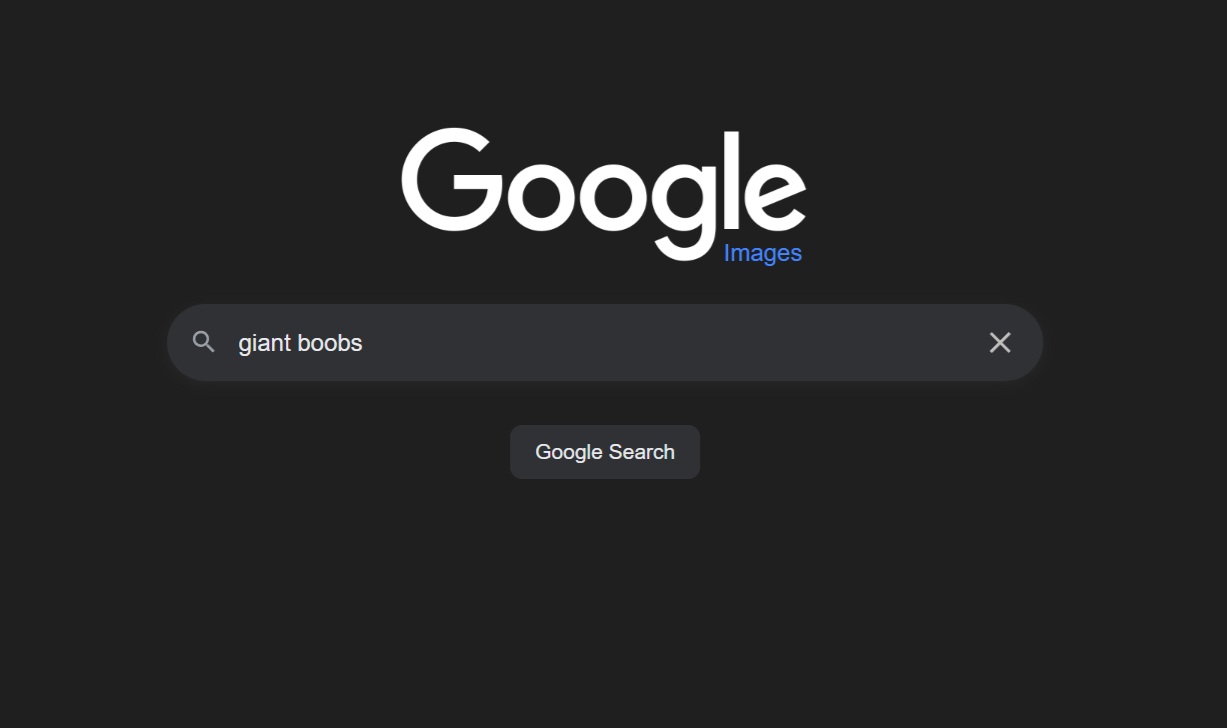Click the first letter o in the Google logo
Screen dimensions: 1227x728
click(537, 195)
